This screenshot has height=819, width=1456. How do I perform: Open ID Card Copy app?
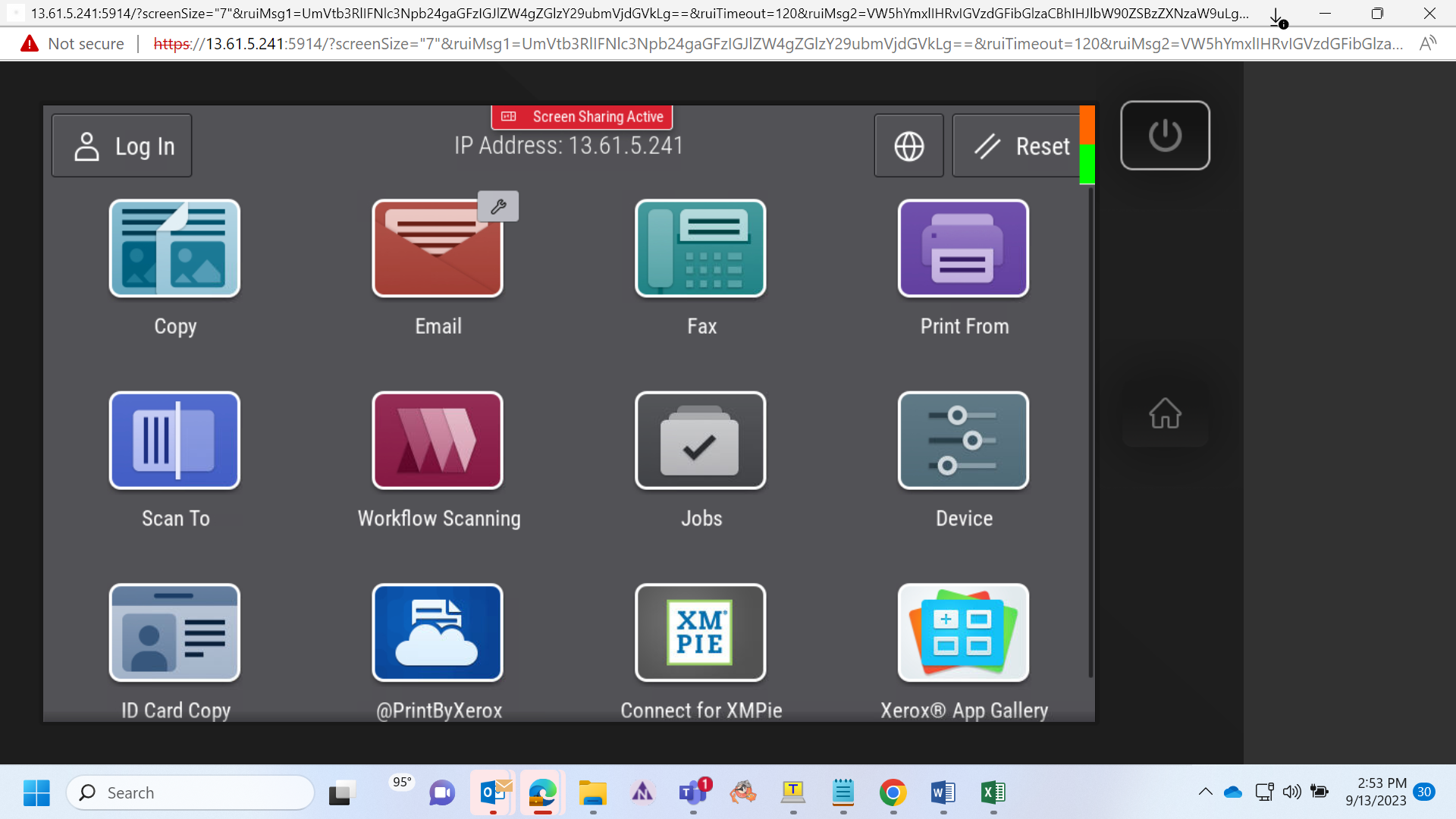coord(174,632)
